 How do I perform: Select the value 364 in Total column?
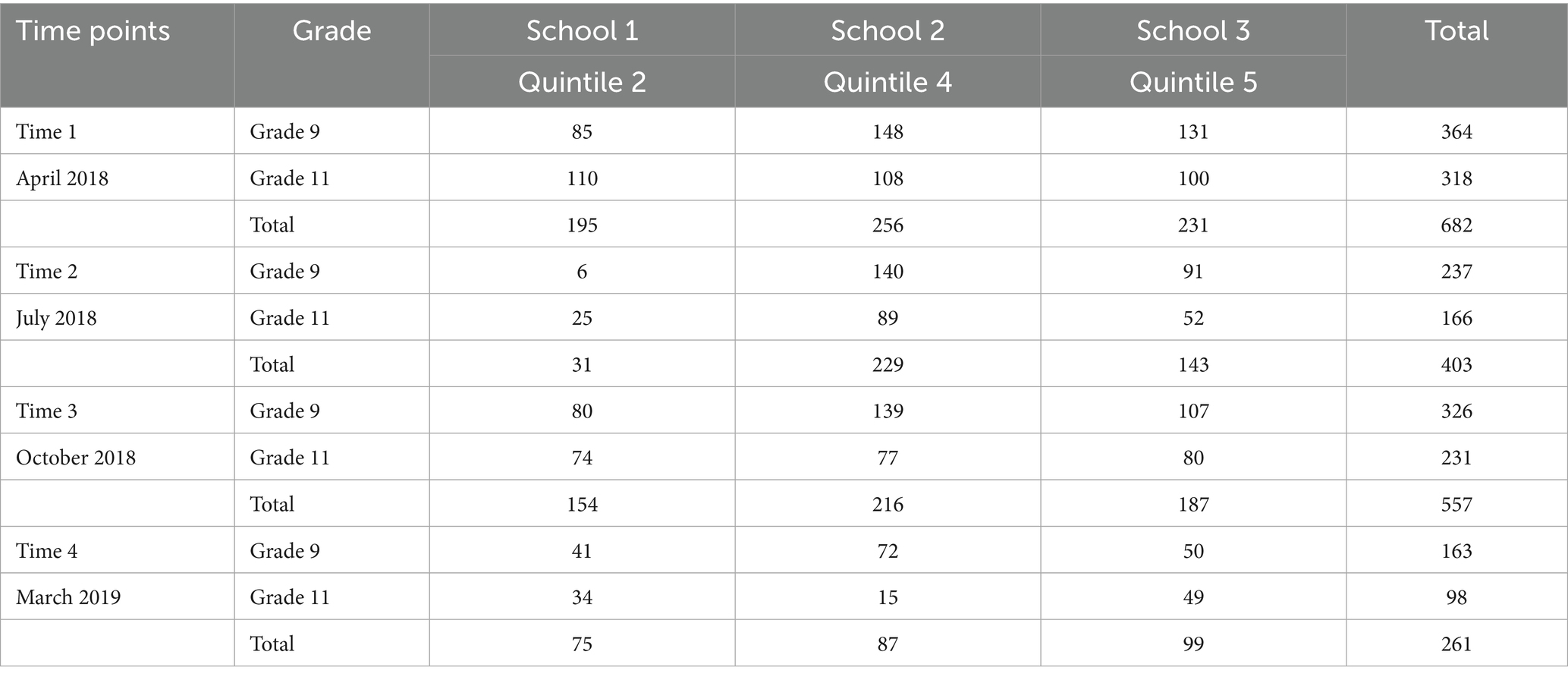1456,132
